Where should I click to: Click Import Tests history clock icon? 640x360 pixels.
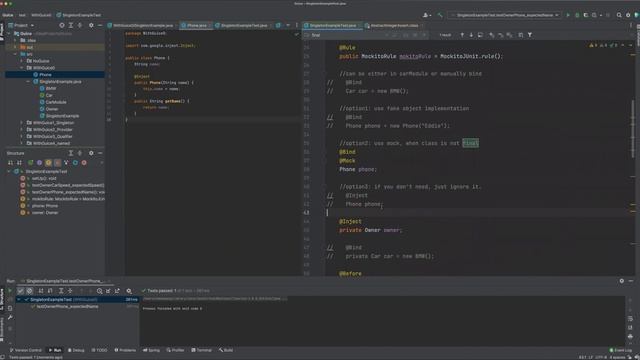(99, 291)
